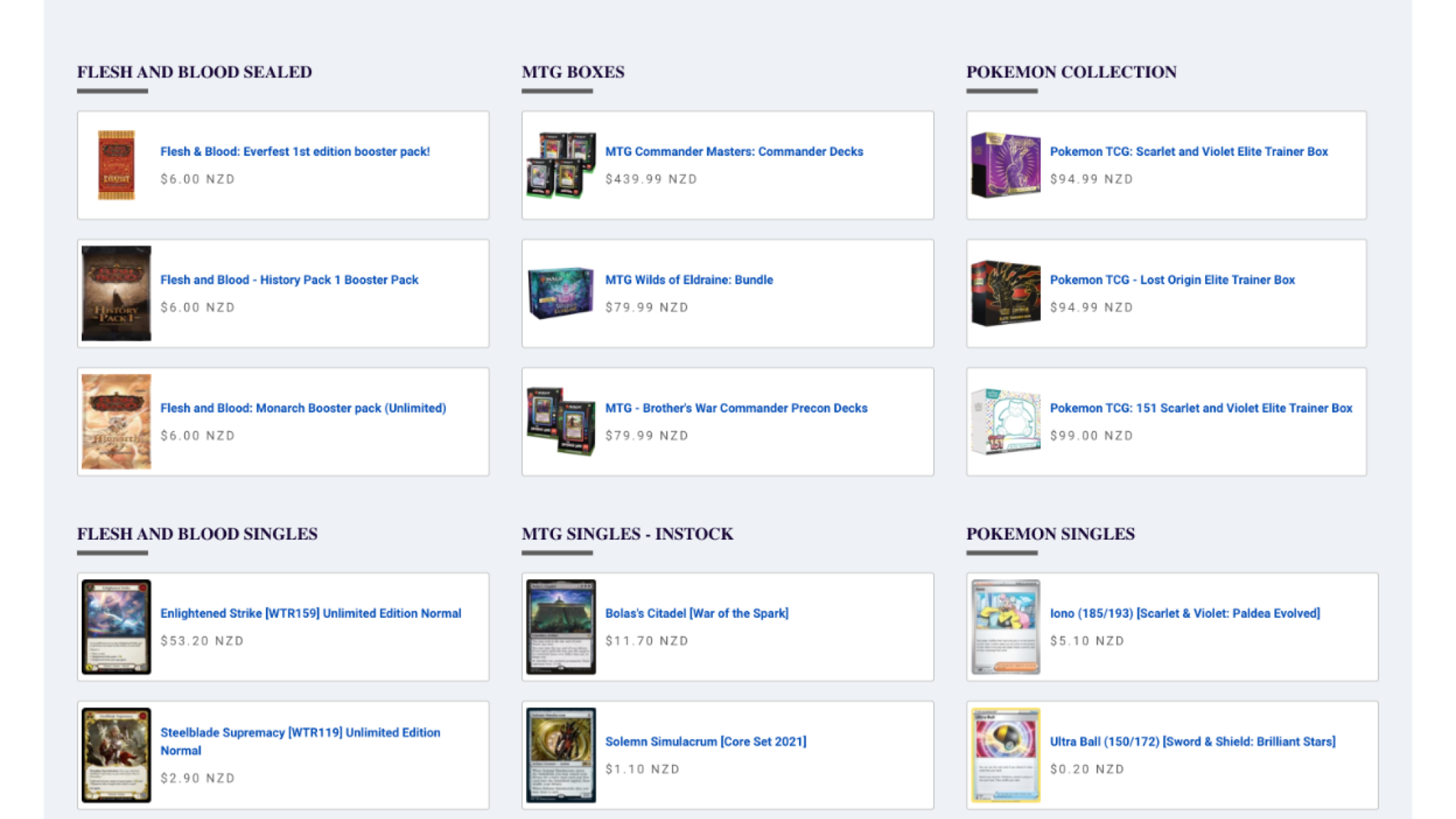Click the Steelblade Supremacy card image
Screen dimensions: 1456x819
click(x=116, y=755)
